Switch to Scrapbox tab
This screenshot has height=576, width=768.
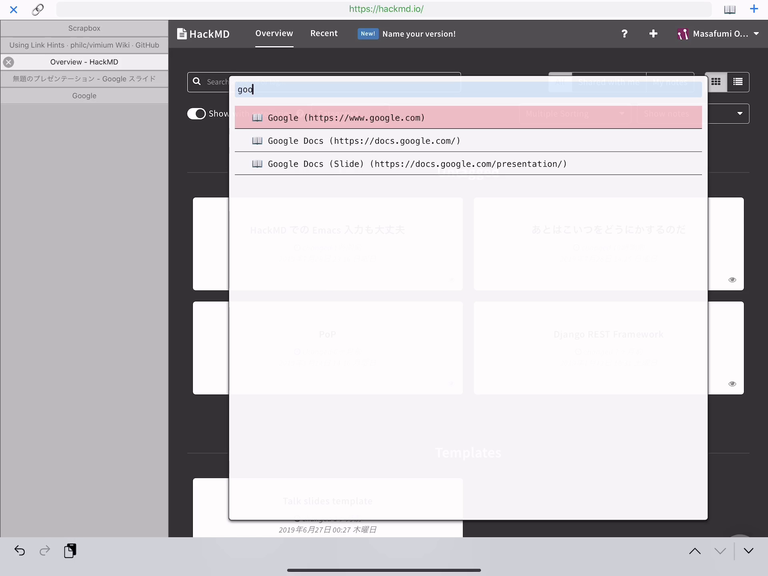point(84,28)
